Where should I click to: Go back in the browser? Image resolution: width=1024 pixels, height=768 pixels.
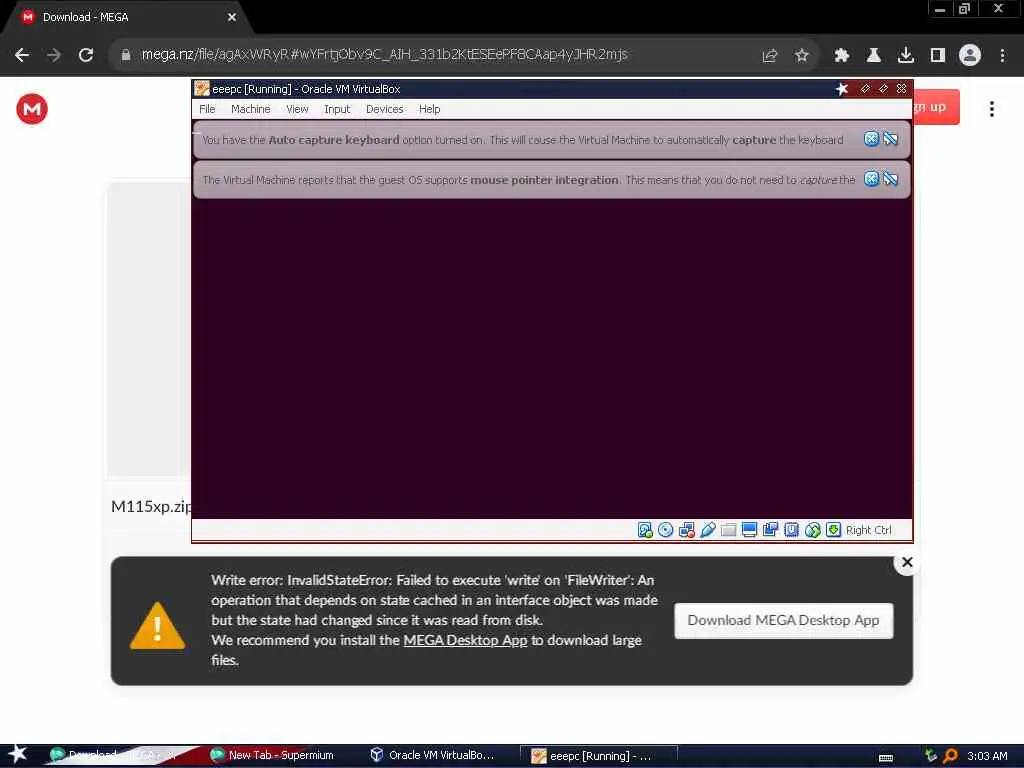point(22,55)
